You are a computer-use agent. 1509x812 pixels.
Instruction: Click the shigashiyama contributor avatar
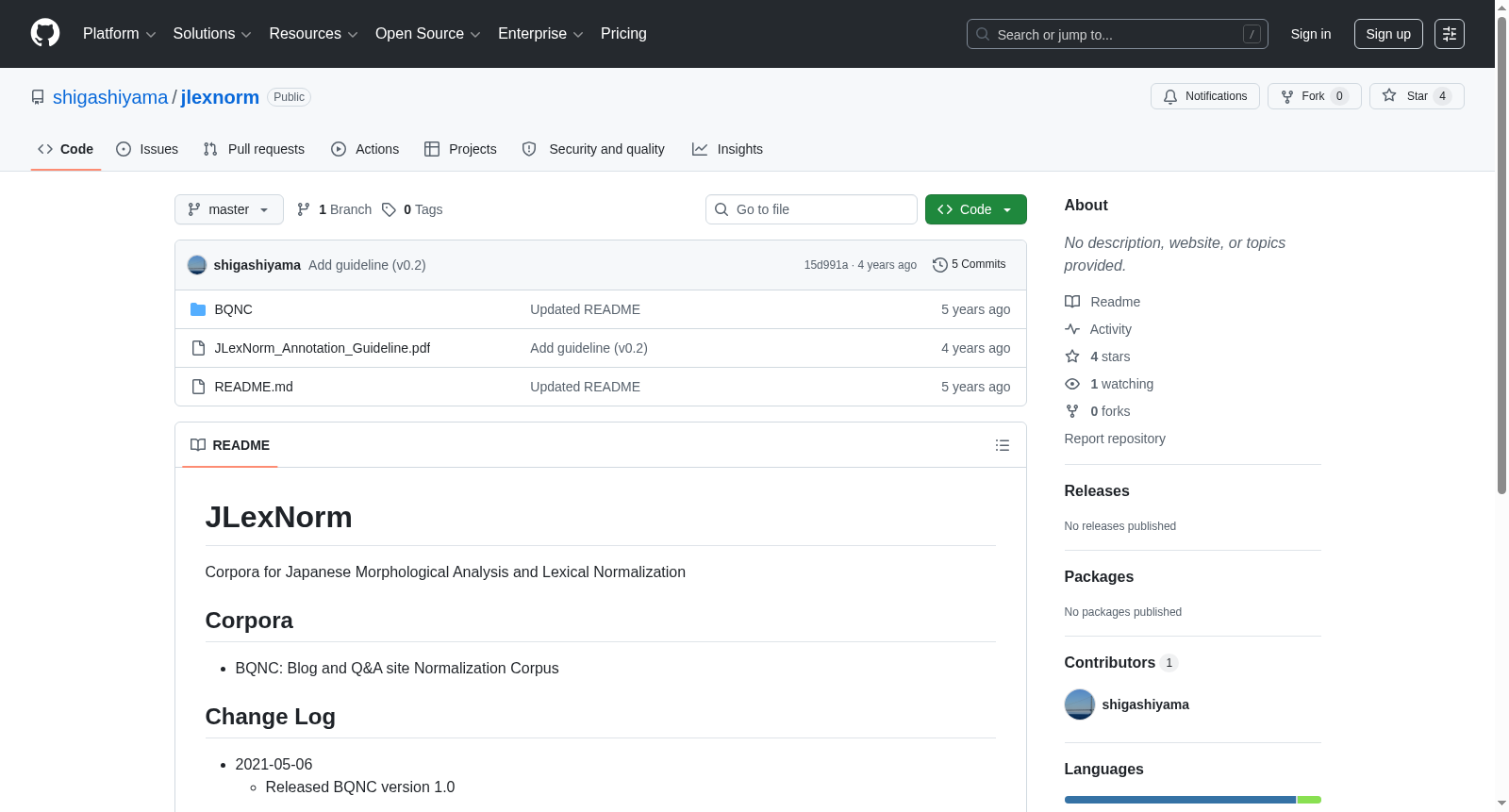click(1080, 704)
